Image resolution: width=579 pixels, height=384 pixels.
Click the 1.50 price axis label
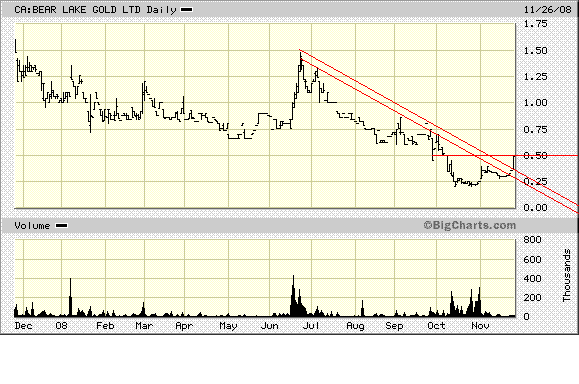[535, 51]
